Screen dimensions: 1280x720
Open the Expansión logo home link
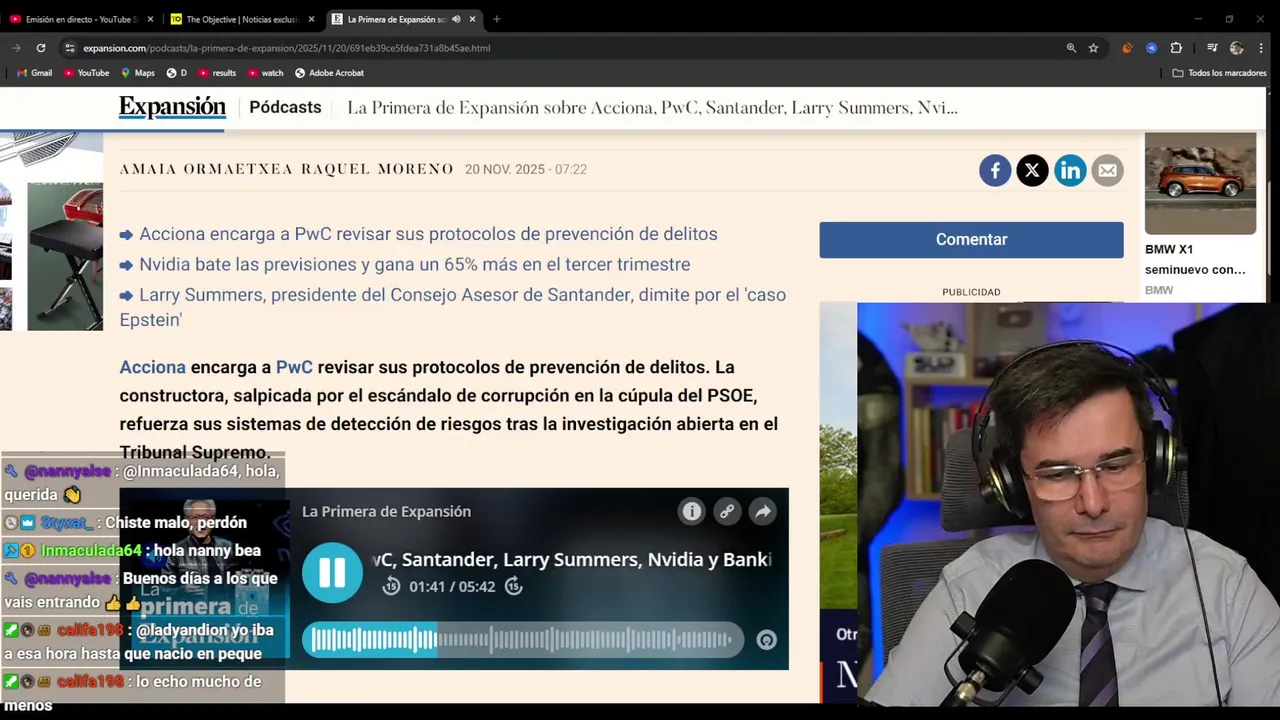point(172,107)
